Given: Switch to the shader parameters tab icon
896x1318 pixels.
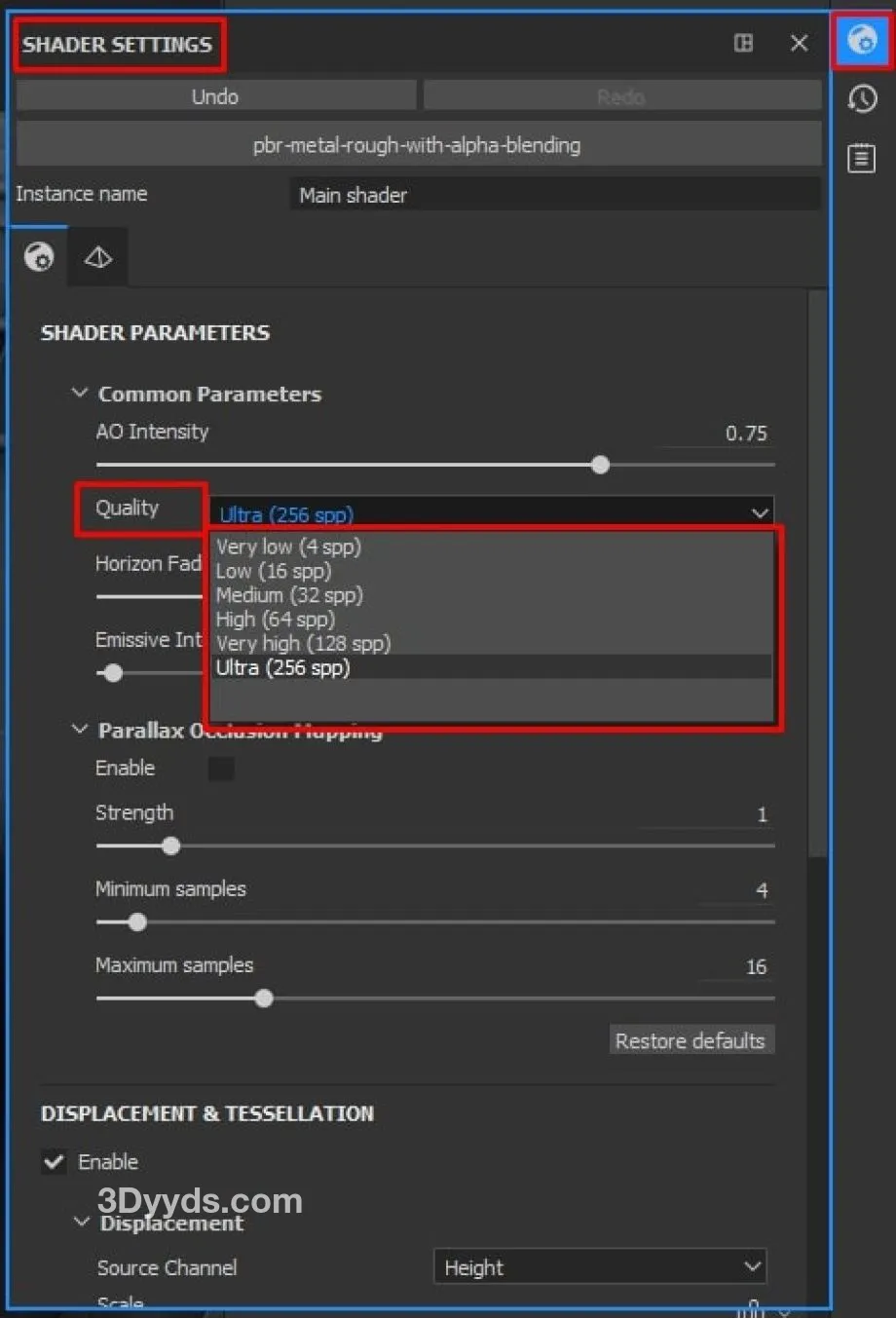Looking at the screenshot, I should tap(39, 257).
